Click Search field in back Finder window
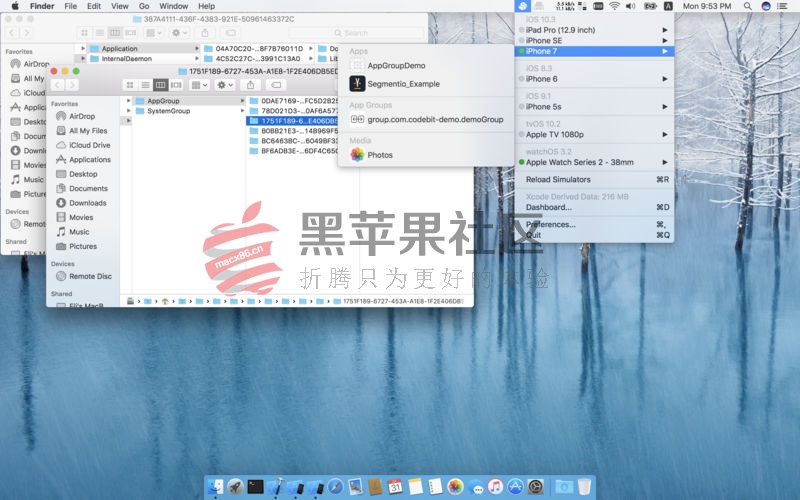The image size is (800, 500). (357, 33)
